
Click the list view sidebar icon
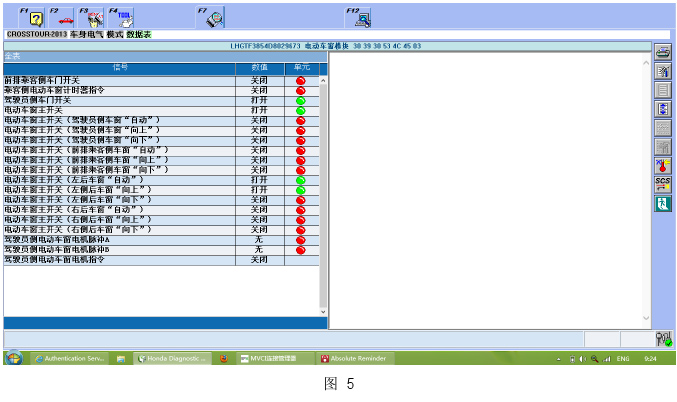[x=663, y=90]
